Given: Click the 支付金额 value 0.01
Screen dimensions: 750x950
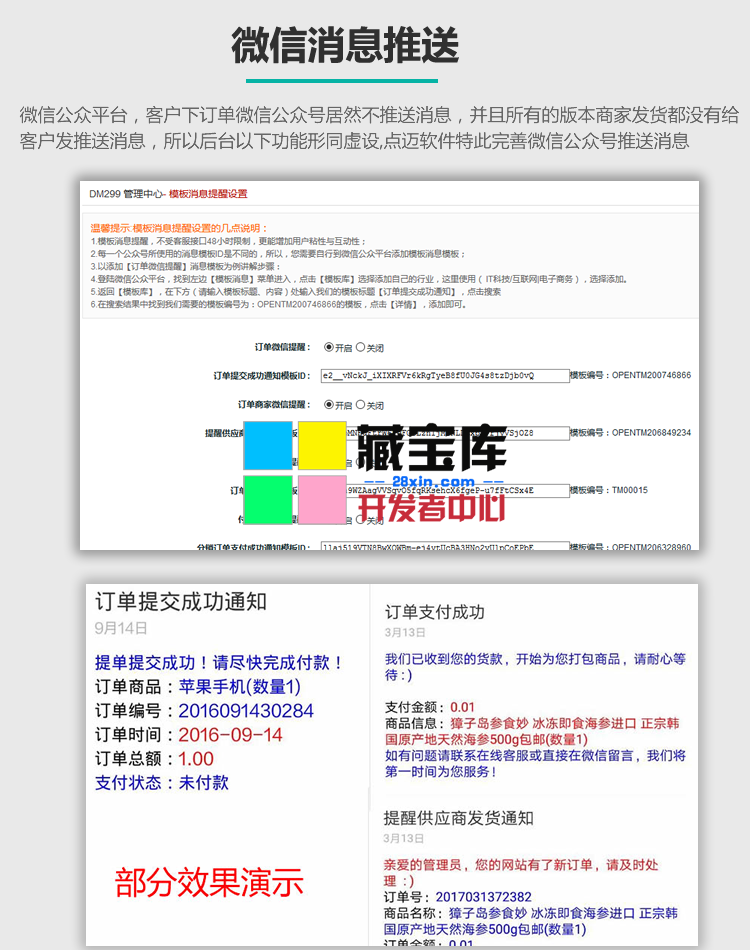Looking at the screenshot, I should click(x=462, y=707).
